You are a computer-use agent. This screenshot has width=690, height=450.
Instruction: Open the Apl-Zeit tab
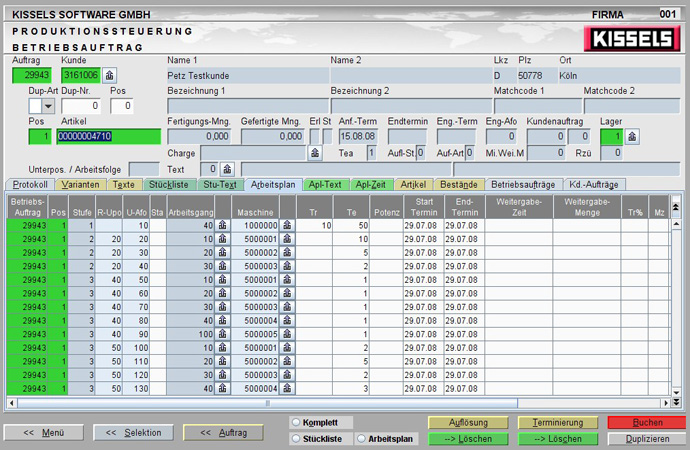[371, 185]
